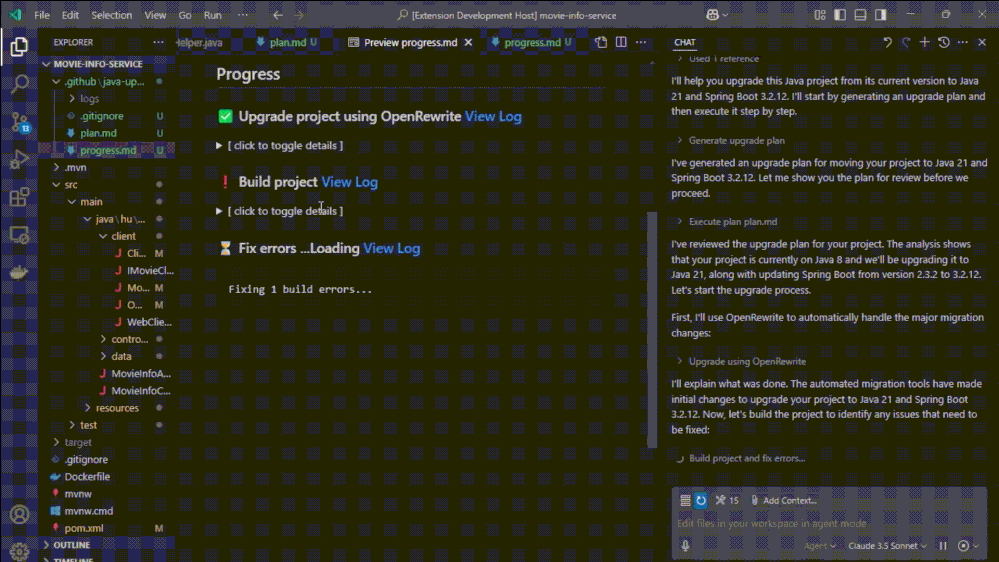Open the Manage gear in activity bar
Screen dimensions: 999x562
tap(19, 550)
